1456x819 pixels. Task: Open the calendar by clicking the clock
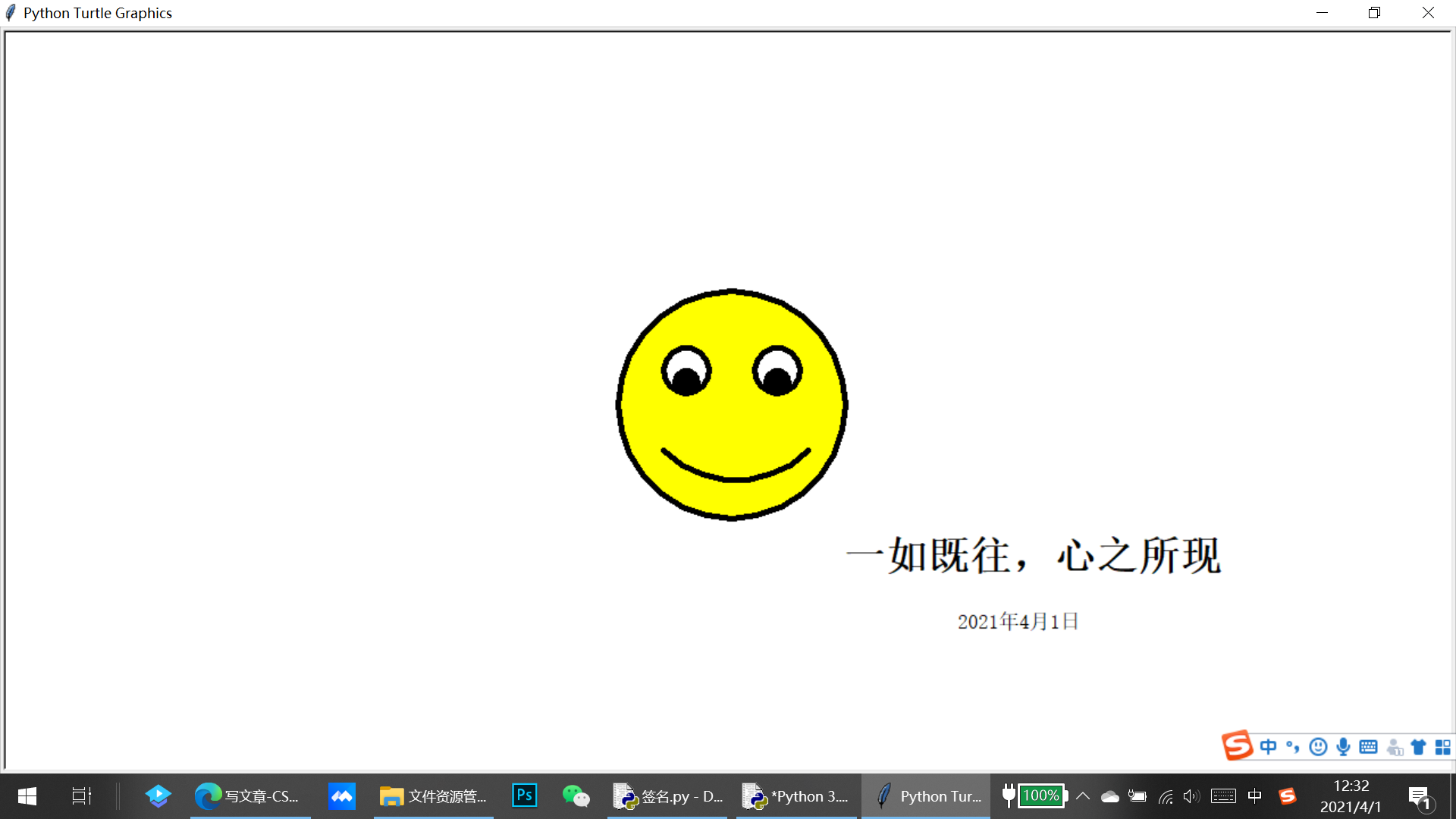coord(1351,795)
